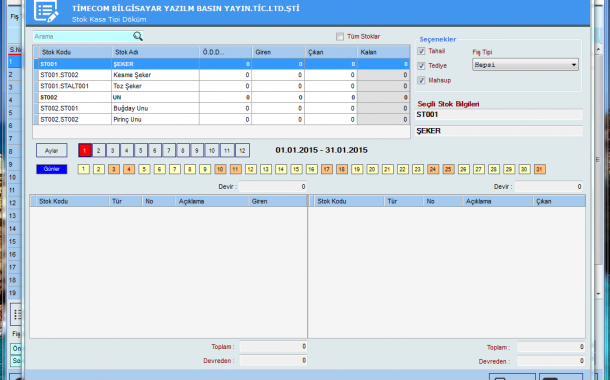Click the right Devir value field

pos(549,187)
